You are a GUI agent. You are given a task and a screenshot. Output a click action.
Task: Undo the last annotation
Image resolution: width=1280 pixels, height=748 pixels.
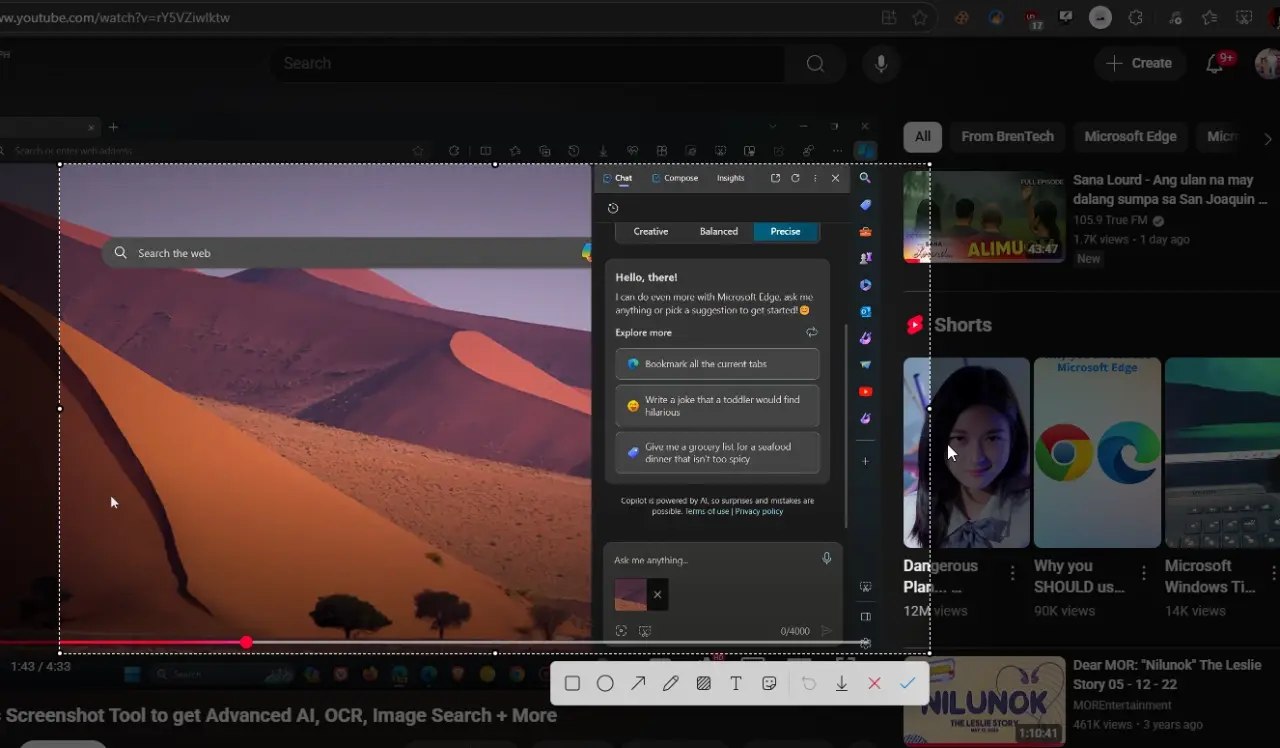(809, 683)
